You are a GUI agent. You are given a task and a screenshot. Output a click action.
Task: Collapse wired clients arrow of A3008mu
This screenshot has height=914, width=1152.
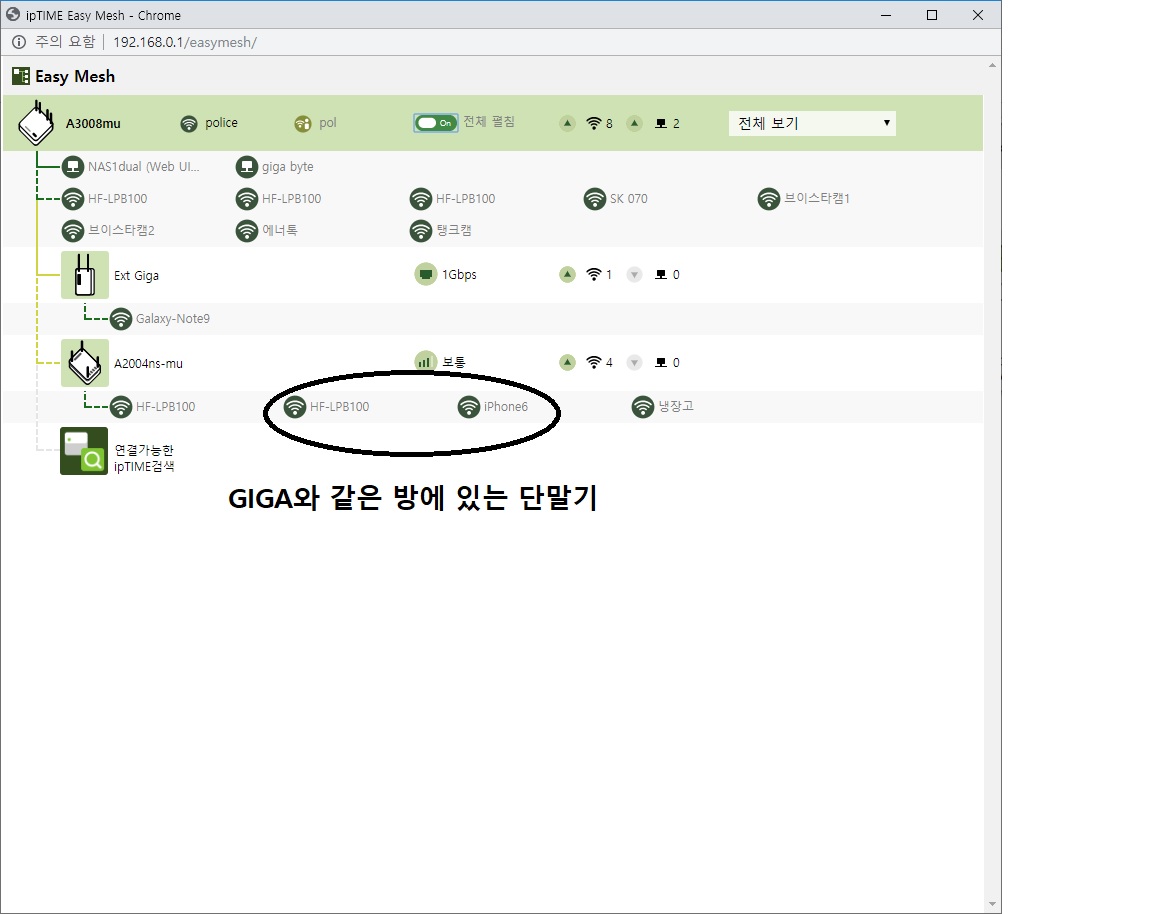pyautogui.click(x=635, y=123)
